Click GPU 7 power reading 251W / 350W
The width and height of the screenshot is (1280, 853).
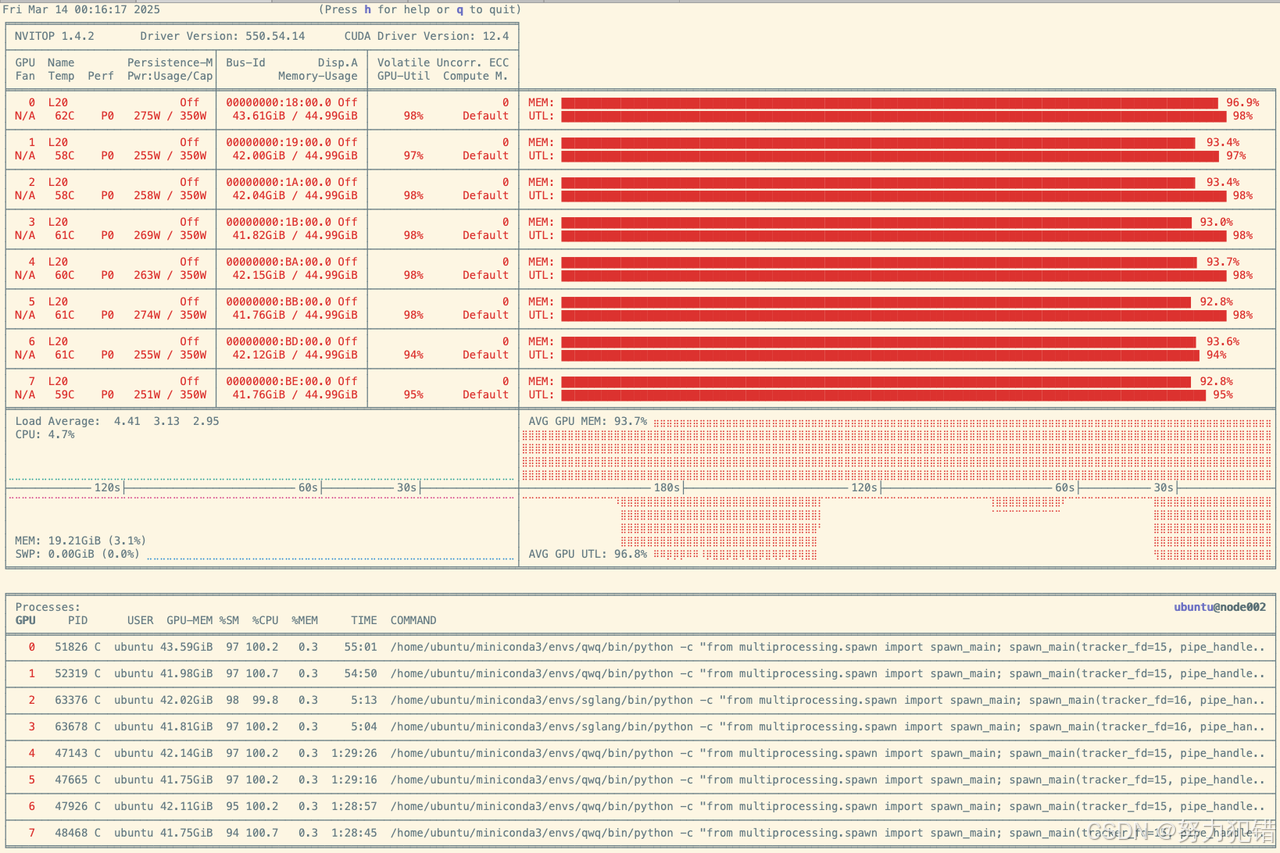pyautogui.click(x=170, y=394)
